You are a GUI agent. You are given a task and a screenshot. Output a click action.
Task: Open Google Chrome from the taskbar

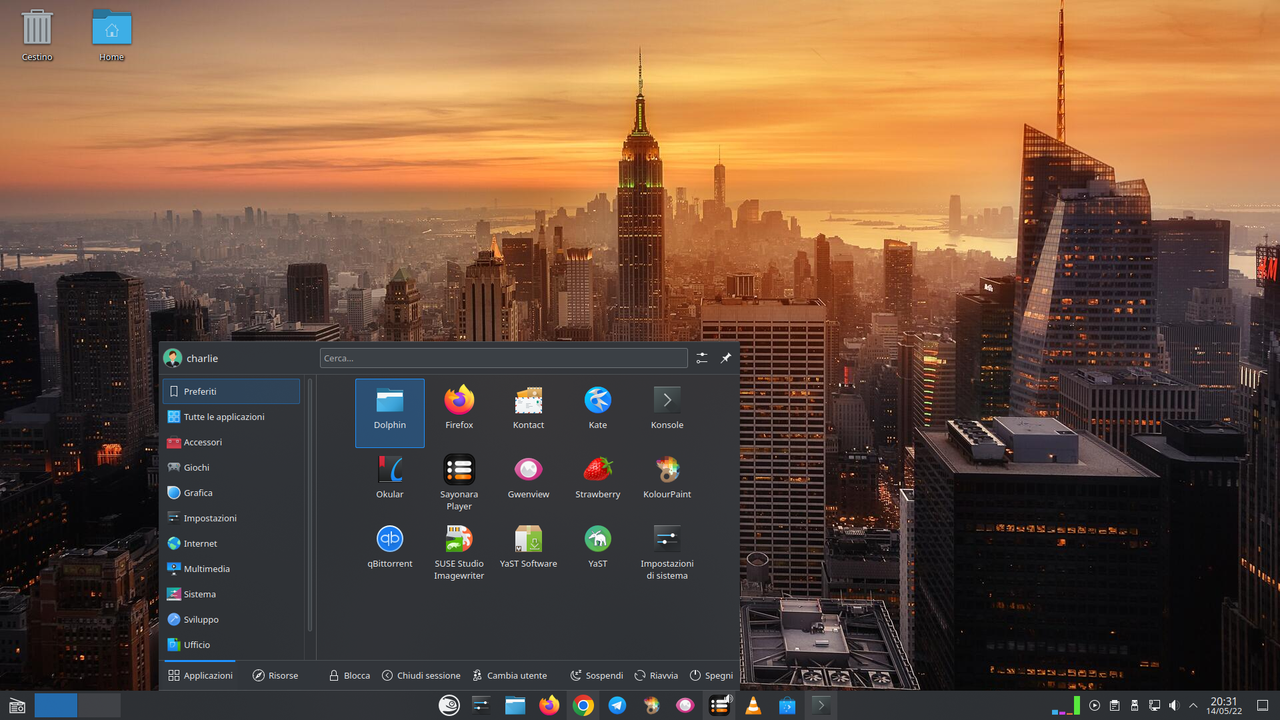[583, 706]
